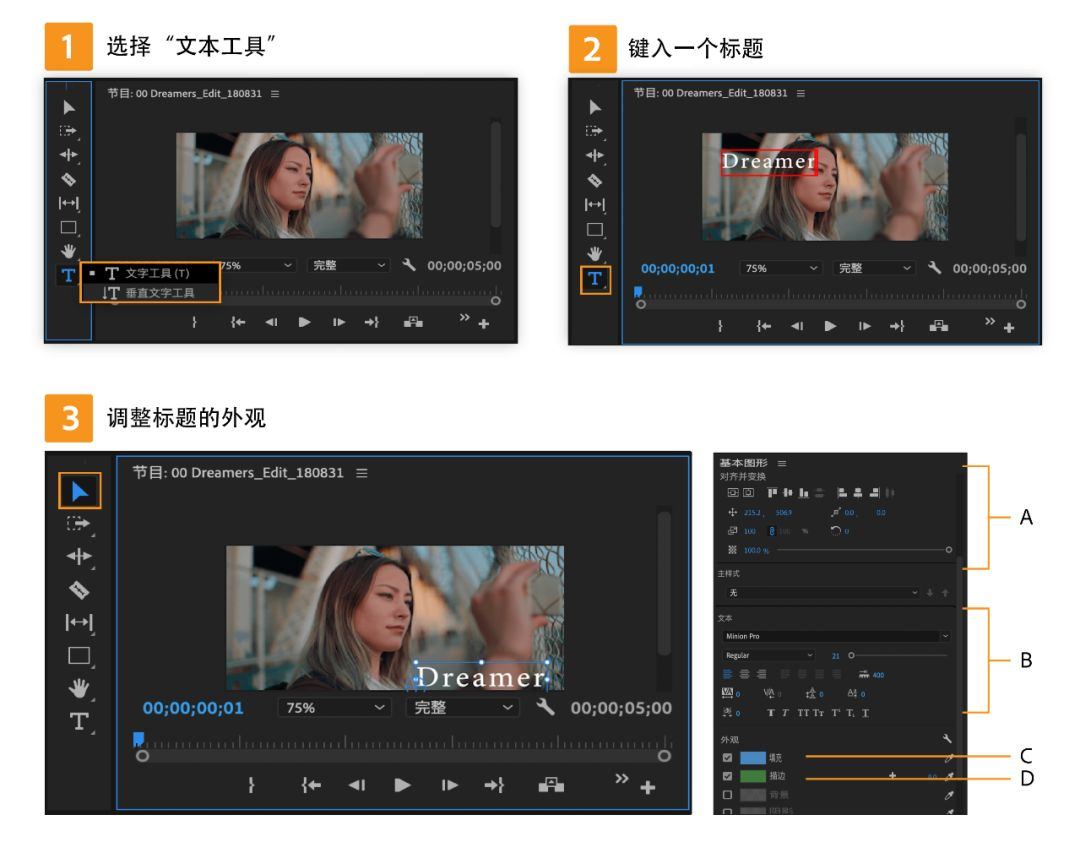The width and height of the screenshot is (1080, 842).
Task: Step back one frame in step 3 monitor
Action: [x=357, y=785]
